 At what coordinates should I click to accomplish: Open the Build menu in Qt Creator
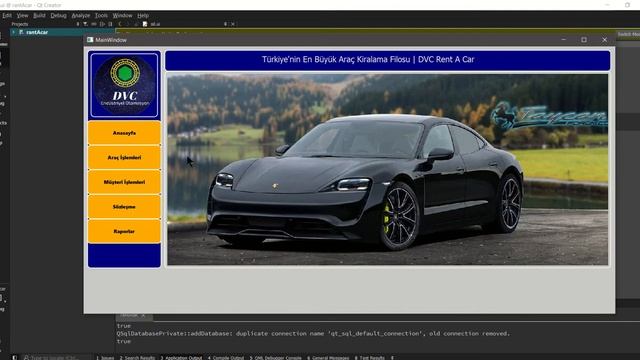tap(39, 16)
